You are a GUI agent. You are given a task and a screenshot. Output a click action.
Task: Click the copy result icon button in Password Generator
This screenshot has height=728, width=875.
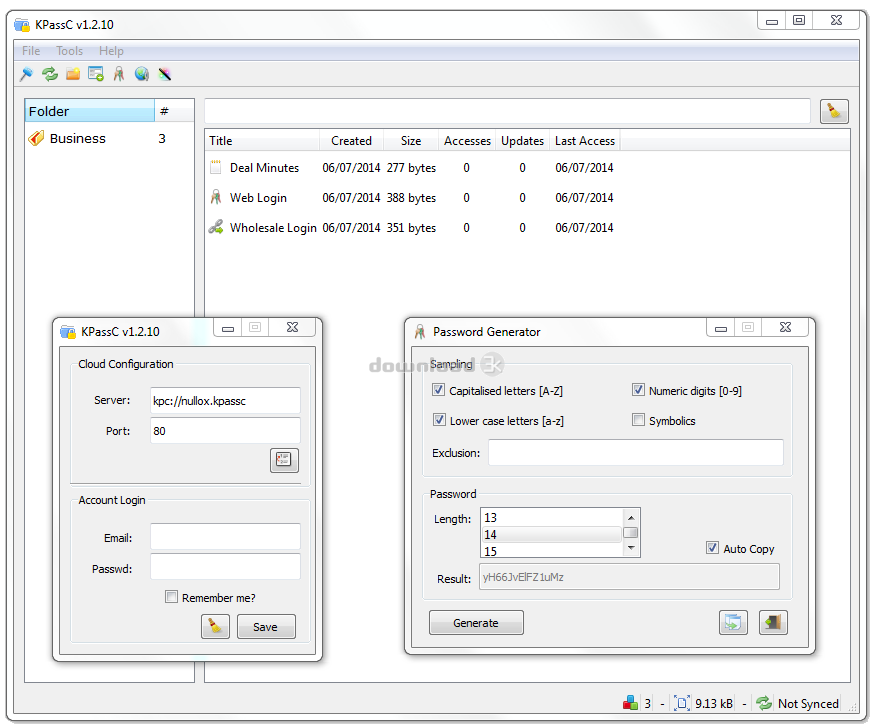733,622
